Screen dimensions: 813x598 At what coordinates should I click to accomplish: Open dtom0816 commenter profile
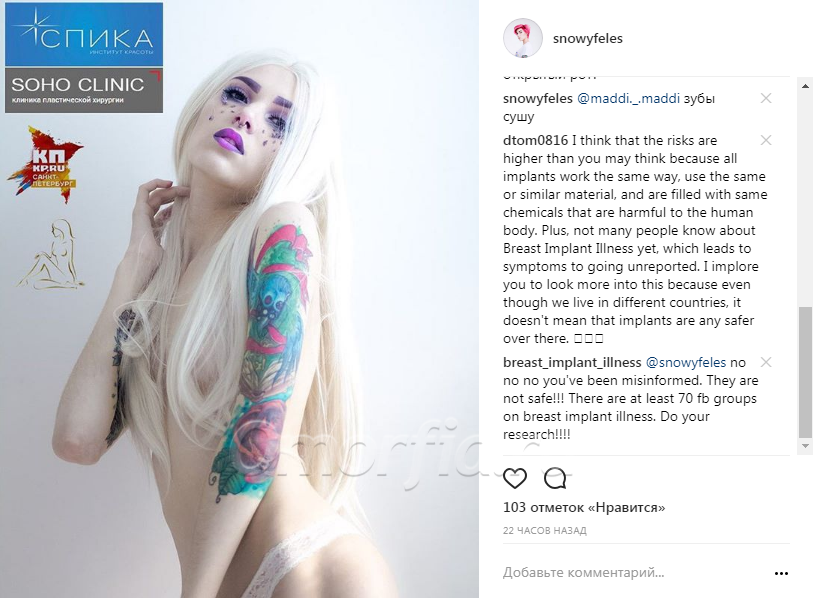(x=536, y=141)
